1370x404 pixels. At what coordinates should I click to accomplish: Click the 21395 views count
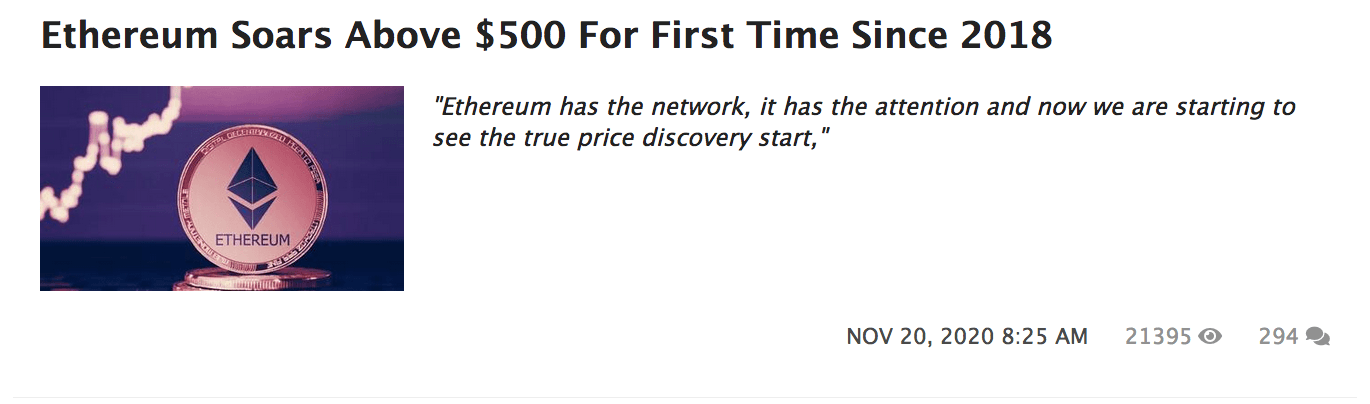[x=1158, y=337]
